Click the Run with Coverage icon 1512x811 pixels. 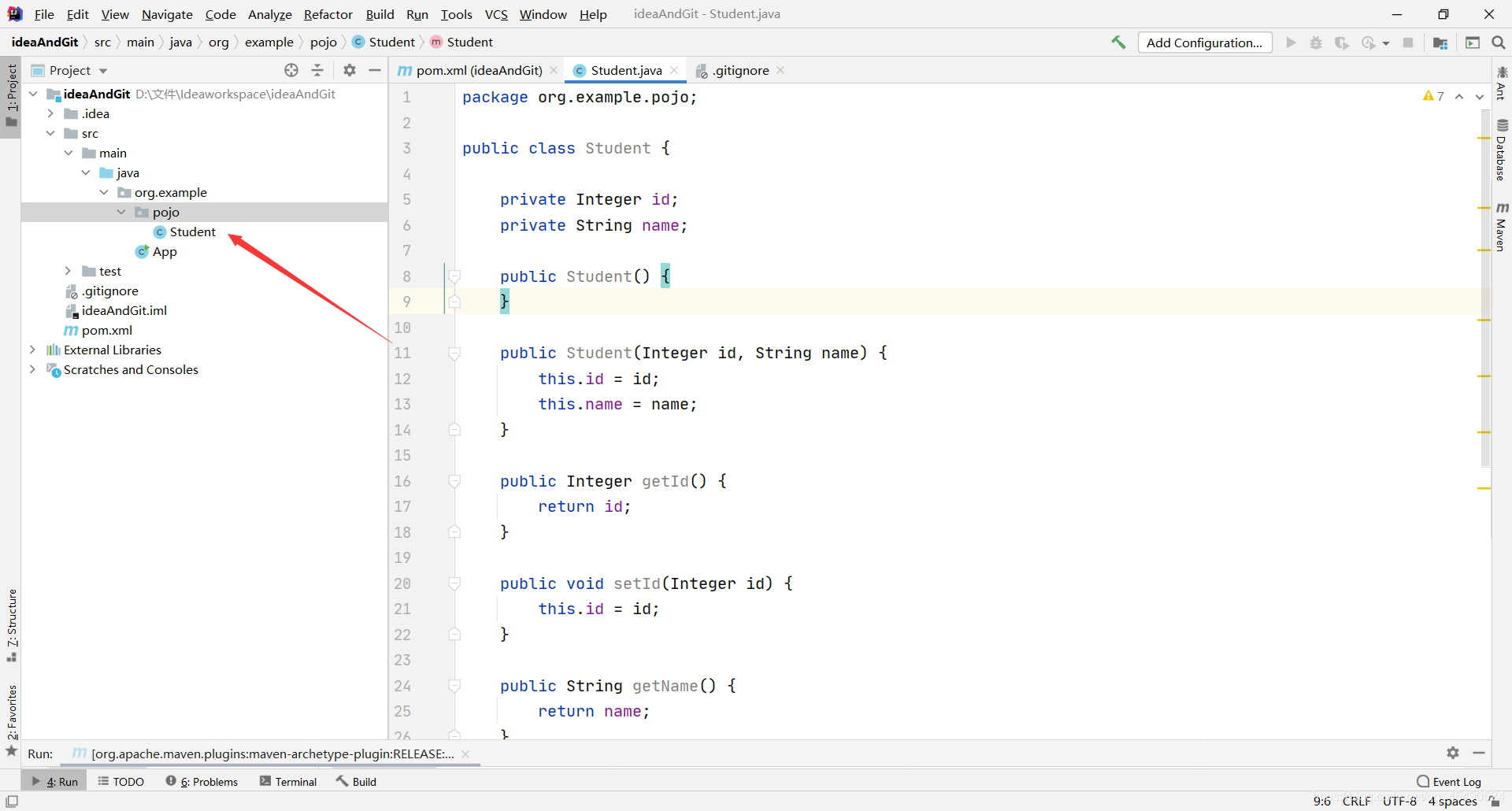(x=1342, y=43)
